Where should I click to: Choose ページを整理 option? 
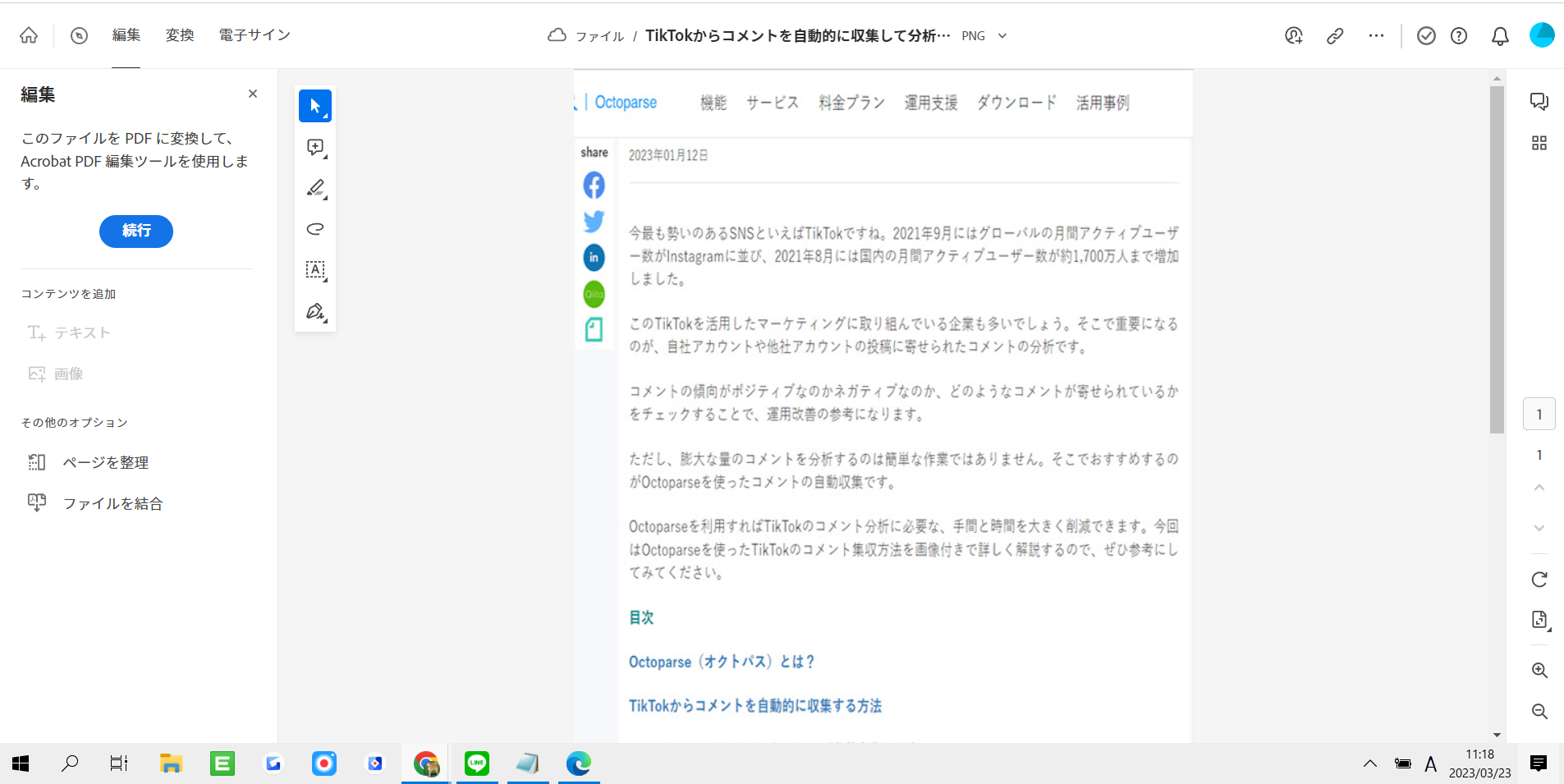click(88, 462)
